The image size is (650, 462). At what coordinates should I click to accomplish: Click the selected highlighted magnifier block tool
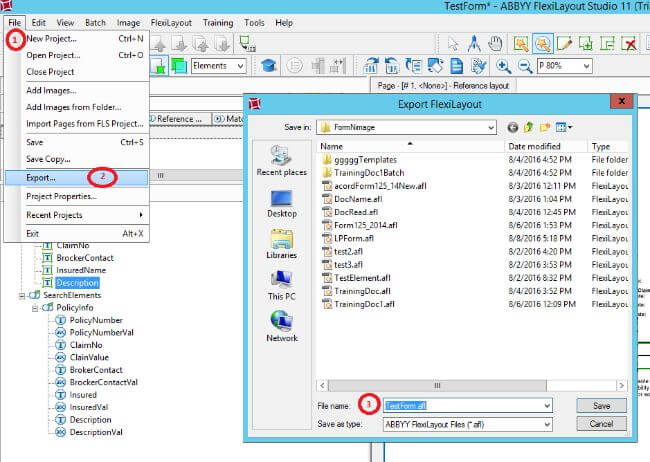tap(543, 44)
